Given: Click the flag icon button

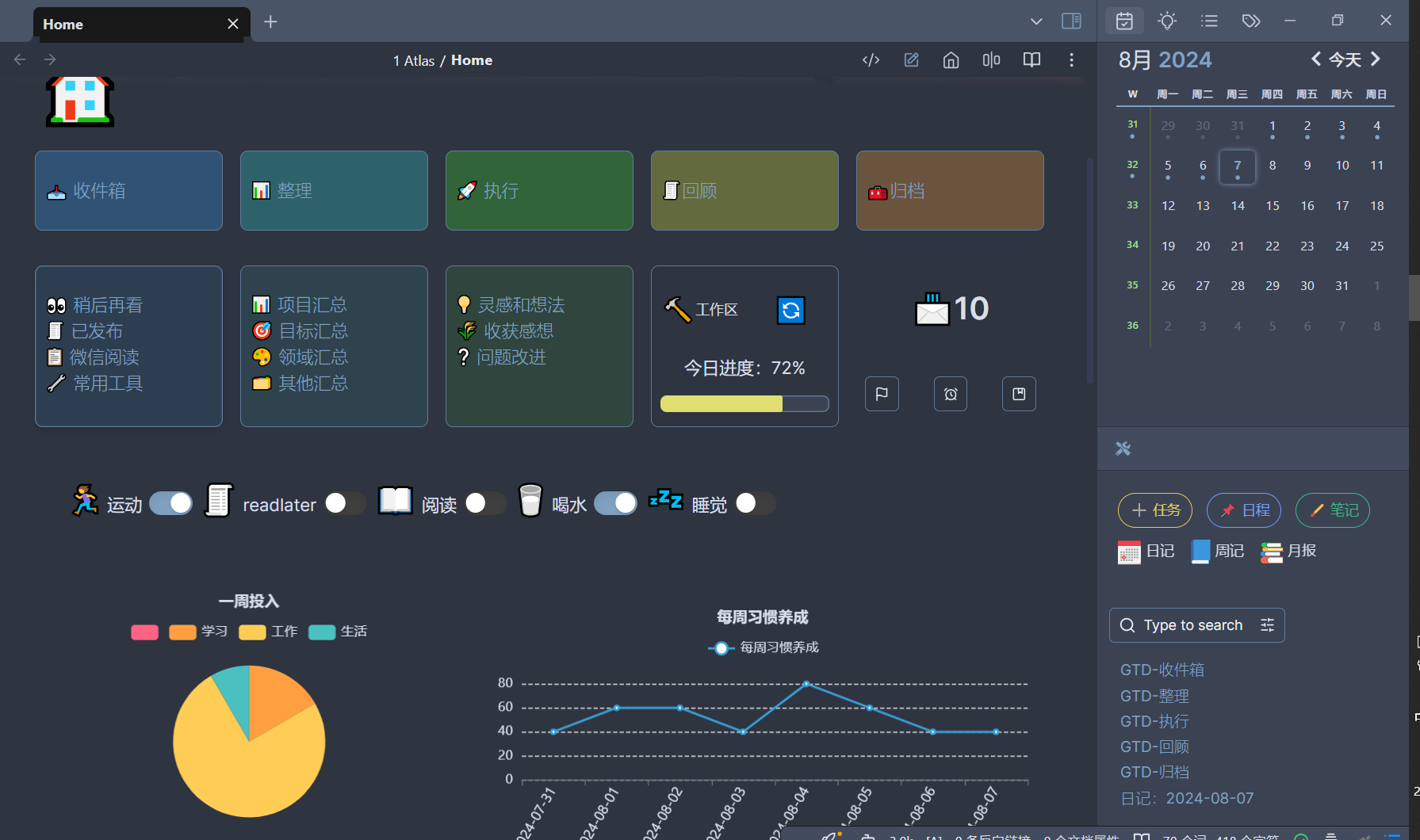Looking at the screenshot, I should (x=882, y=394).
